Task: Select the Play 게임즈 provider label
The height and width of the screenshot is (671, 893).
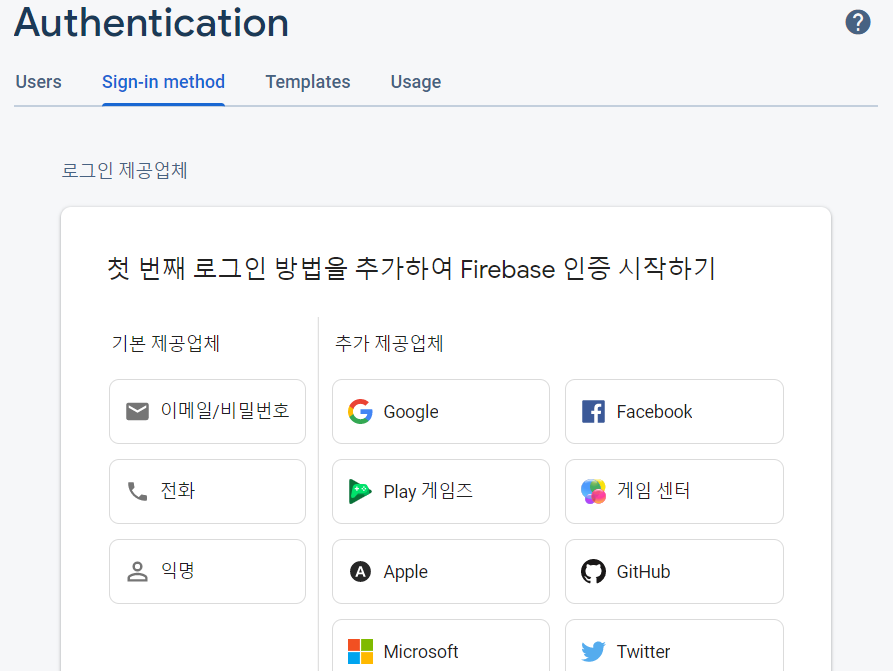Action: [428, 491]
